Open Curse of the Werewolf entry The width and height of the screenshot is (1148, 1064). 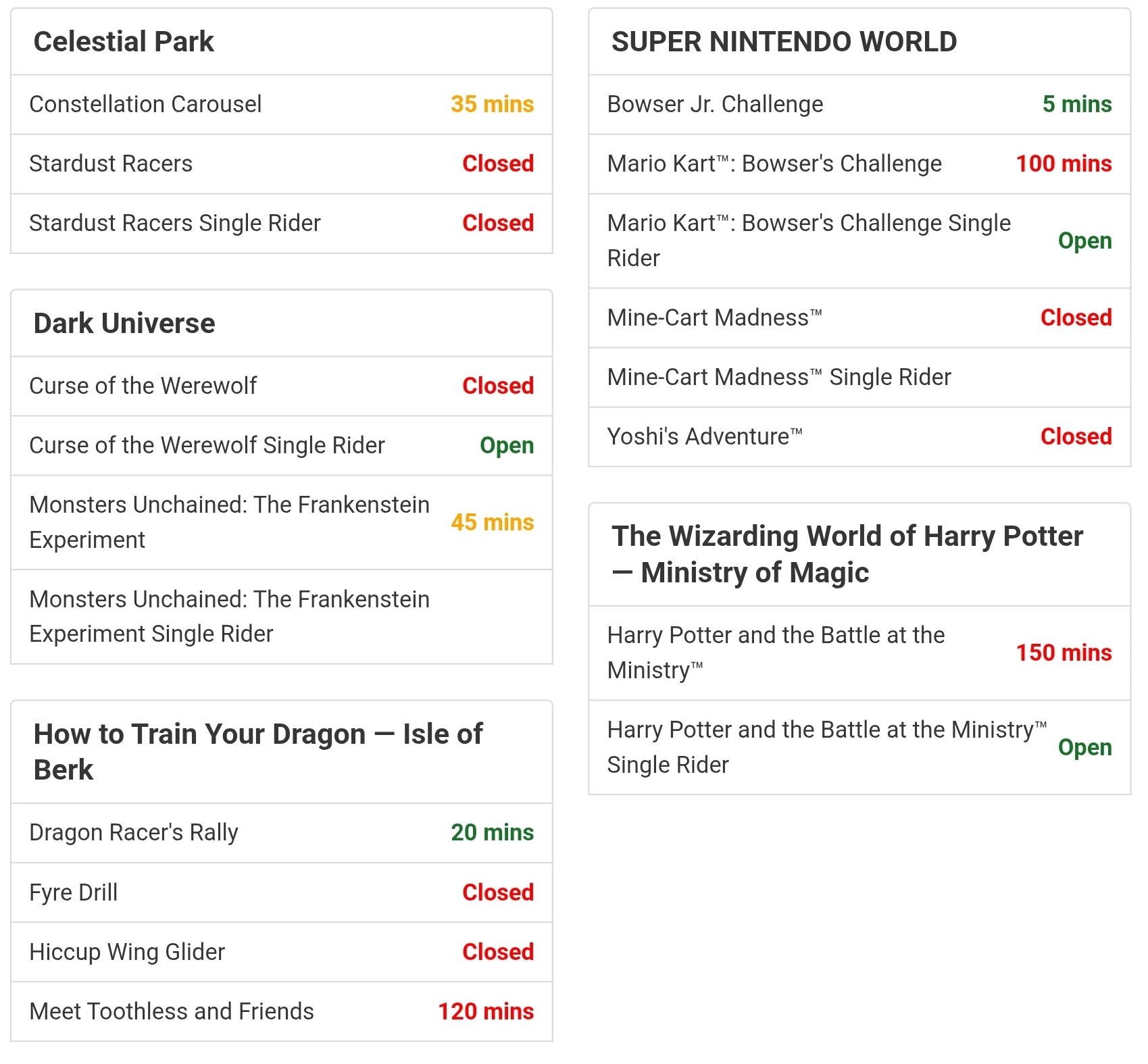[x=281, y=386]
